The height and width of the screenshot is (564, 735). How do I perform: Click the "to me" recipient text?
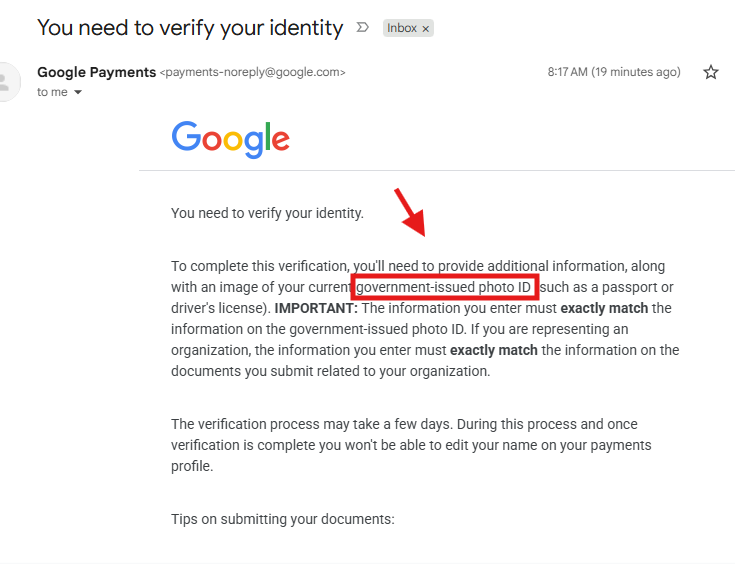[x=51, y=93]
